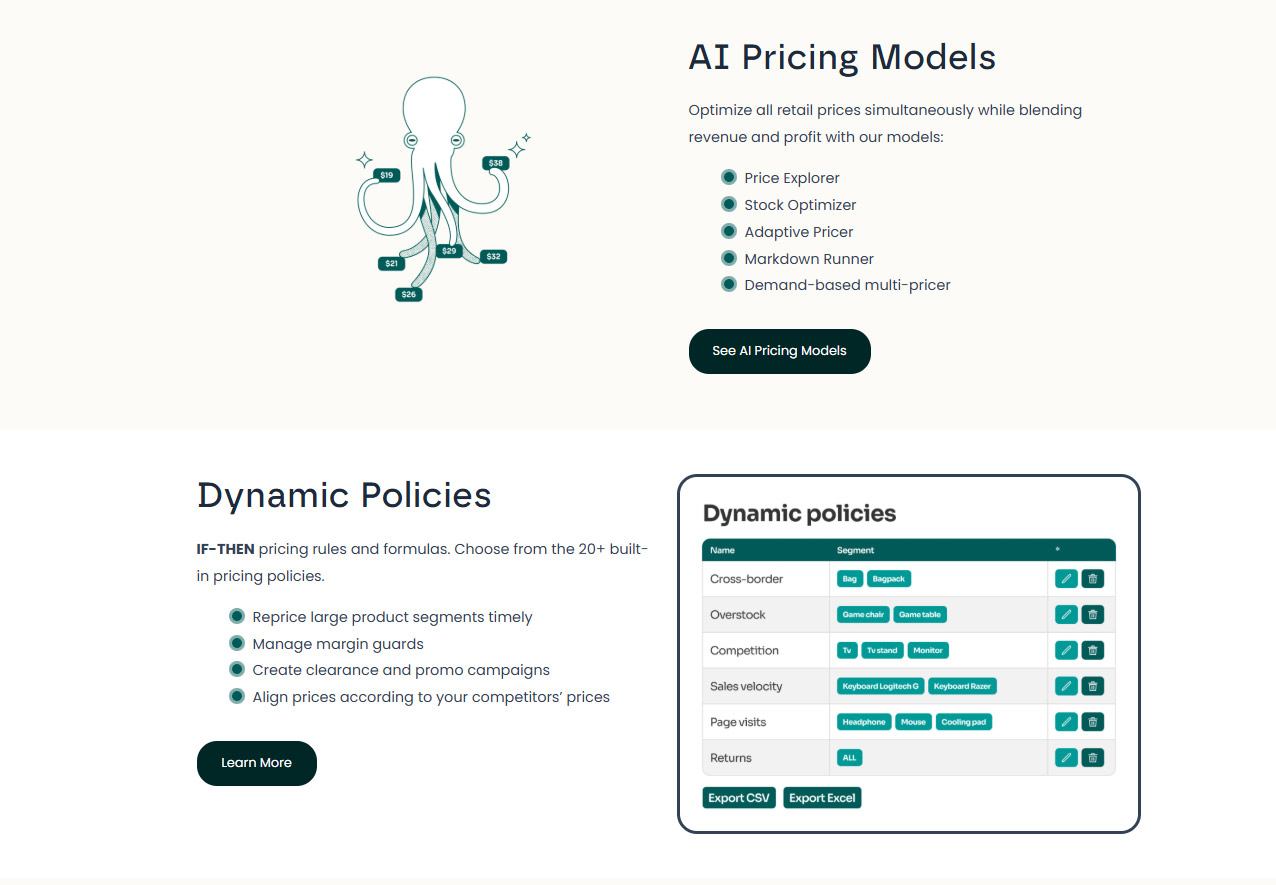Image resolution: width=1276 pixels, height=885 pixels.
Task: Click the edit pencil icon for Overstock
Action: (x=1066, y=615)
